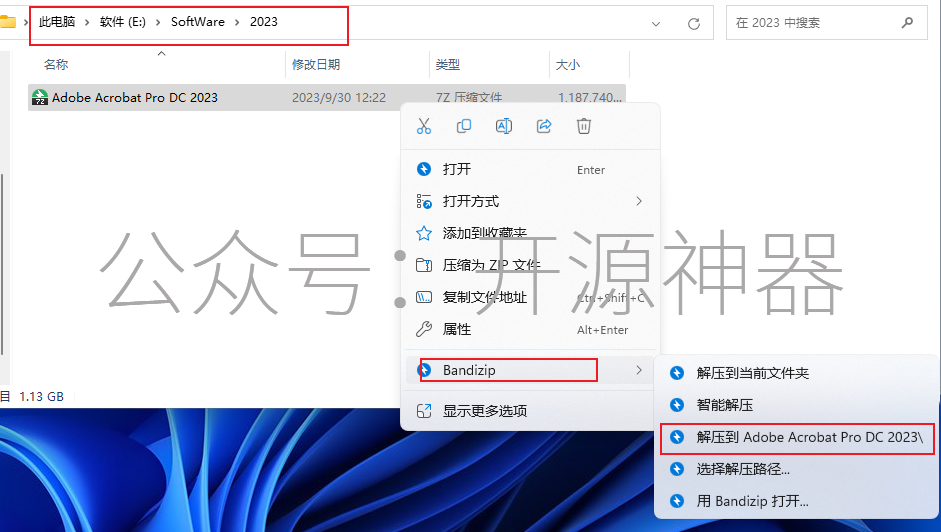Click 此电脑 in the address bar
Viewport: 941px width, 532px height.
[57, 22]
